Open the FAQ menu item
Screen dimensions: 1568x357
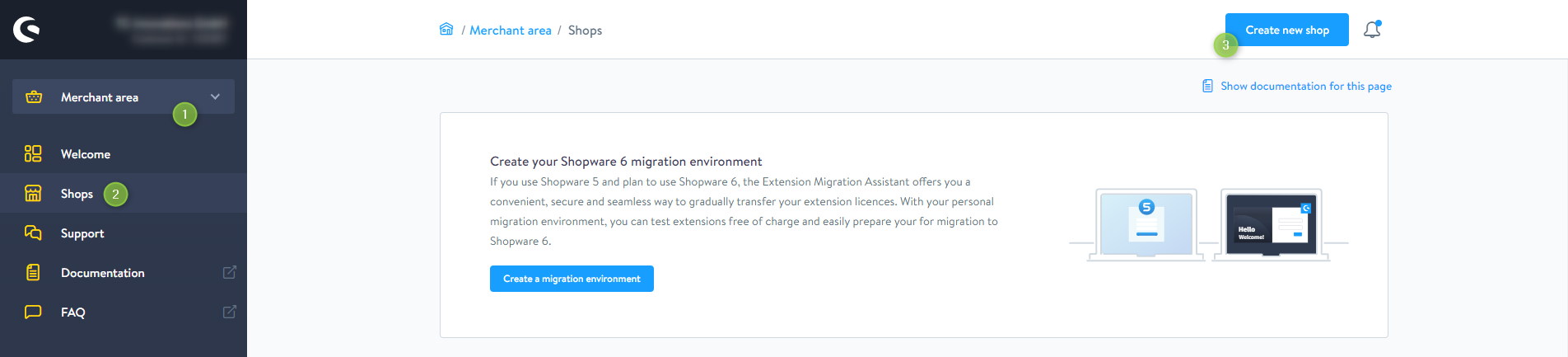pos(124,312)
